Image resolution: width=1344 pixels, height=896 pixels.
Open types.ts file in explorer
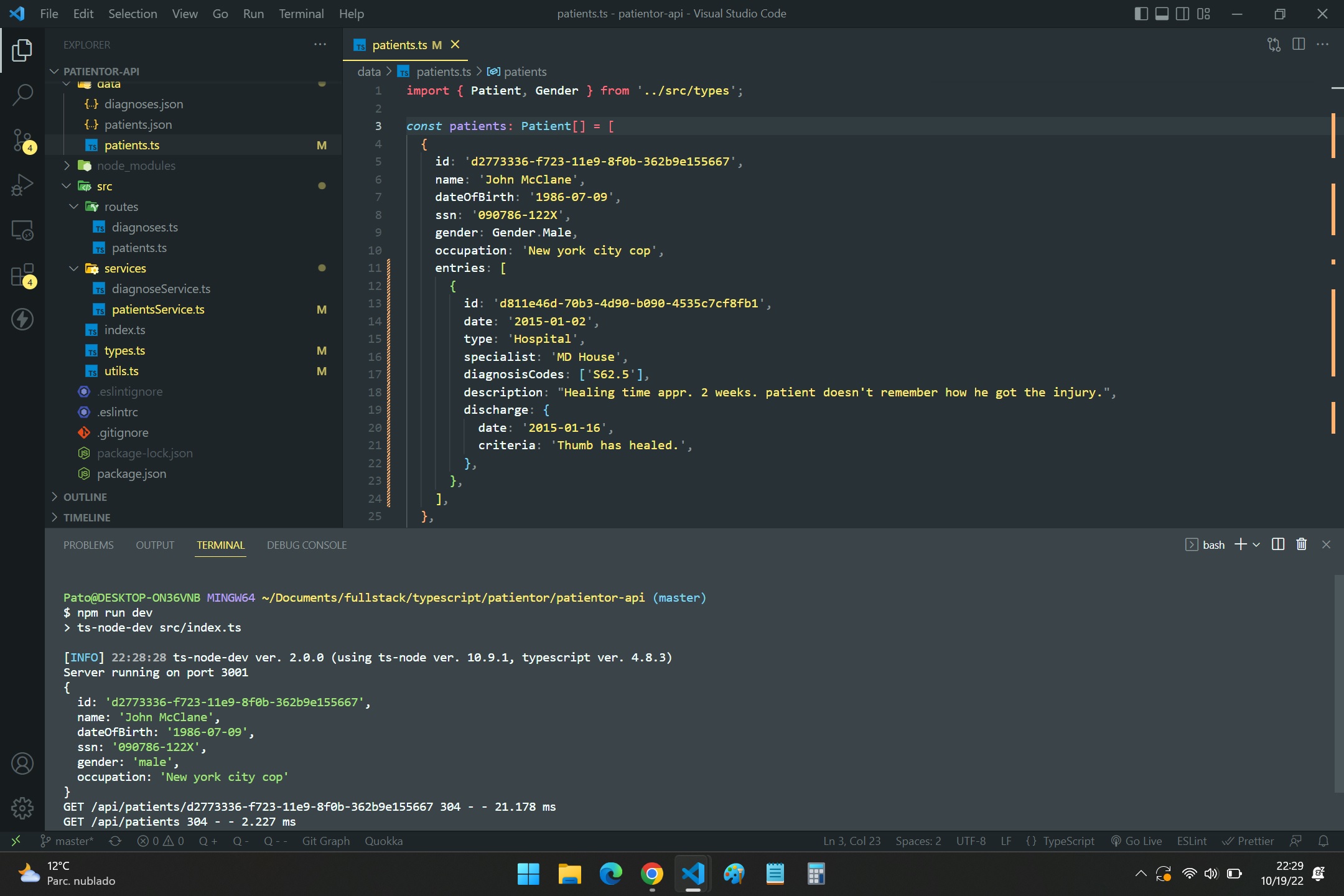click(124, 350)
